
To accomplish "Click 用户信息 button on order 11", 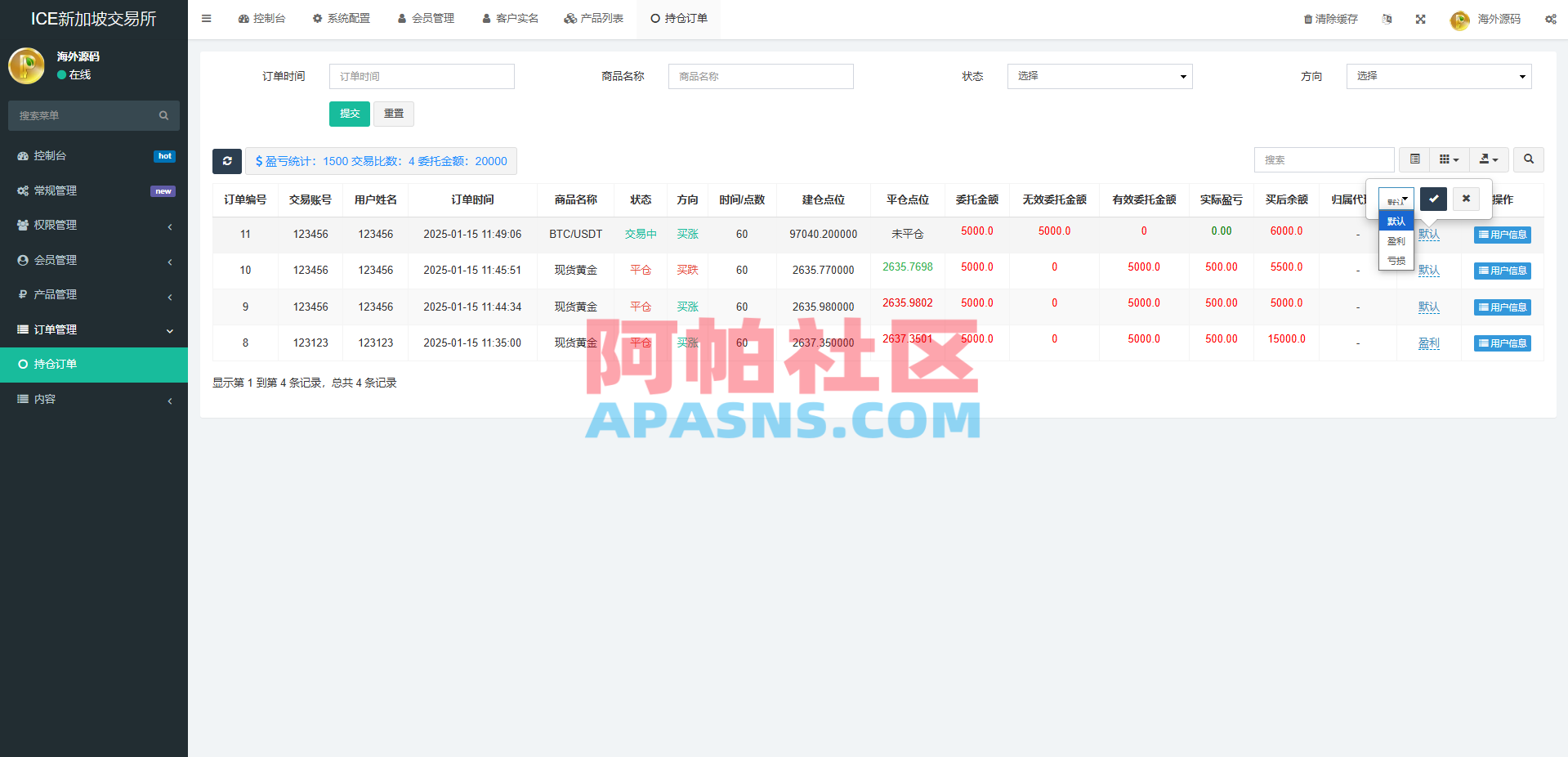I will coord(1502,235).
